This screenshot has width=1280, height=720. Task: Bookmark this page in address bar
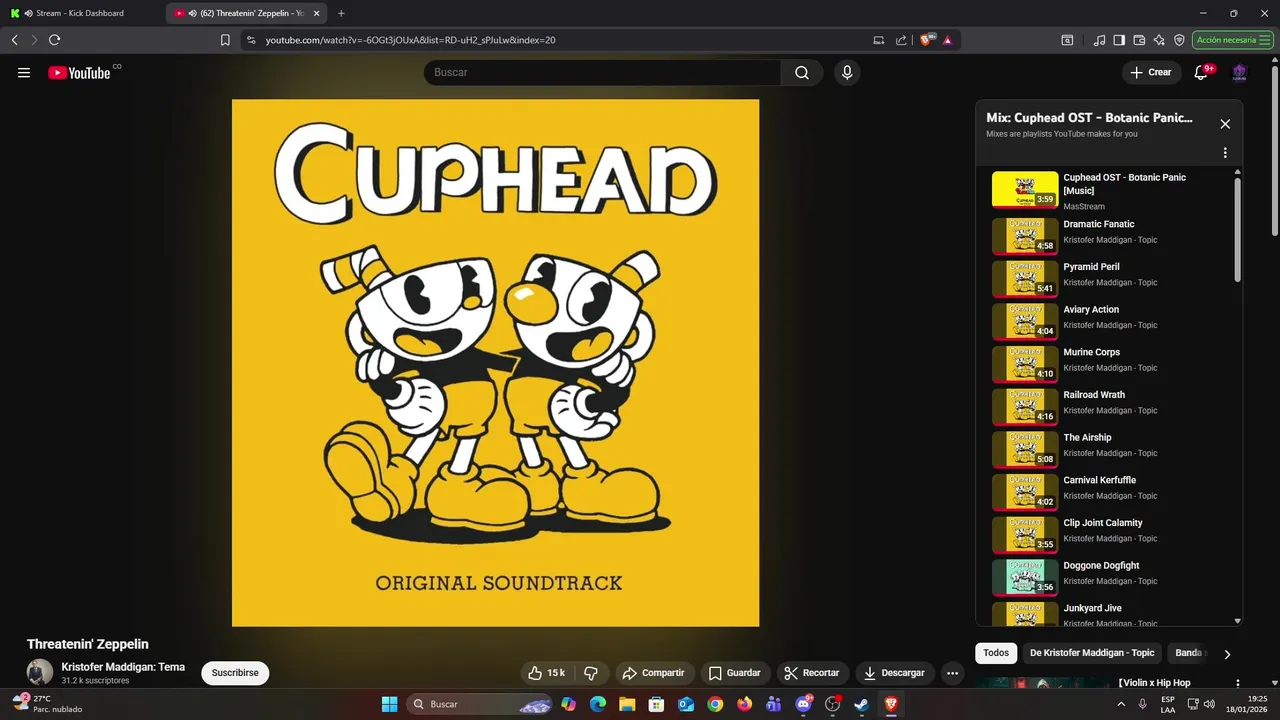pos(225,40)
